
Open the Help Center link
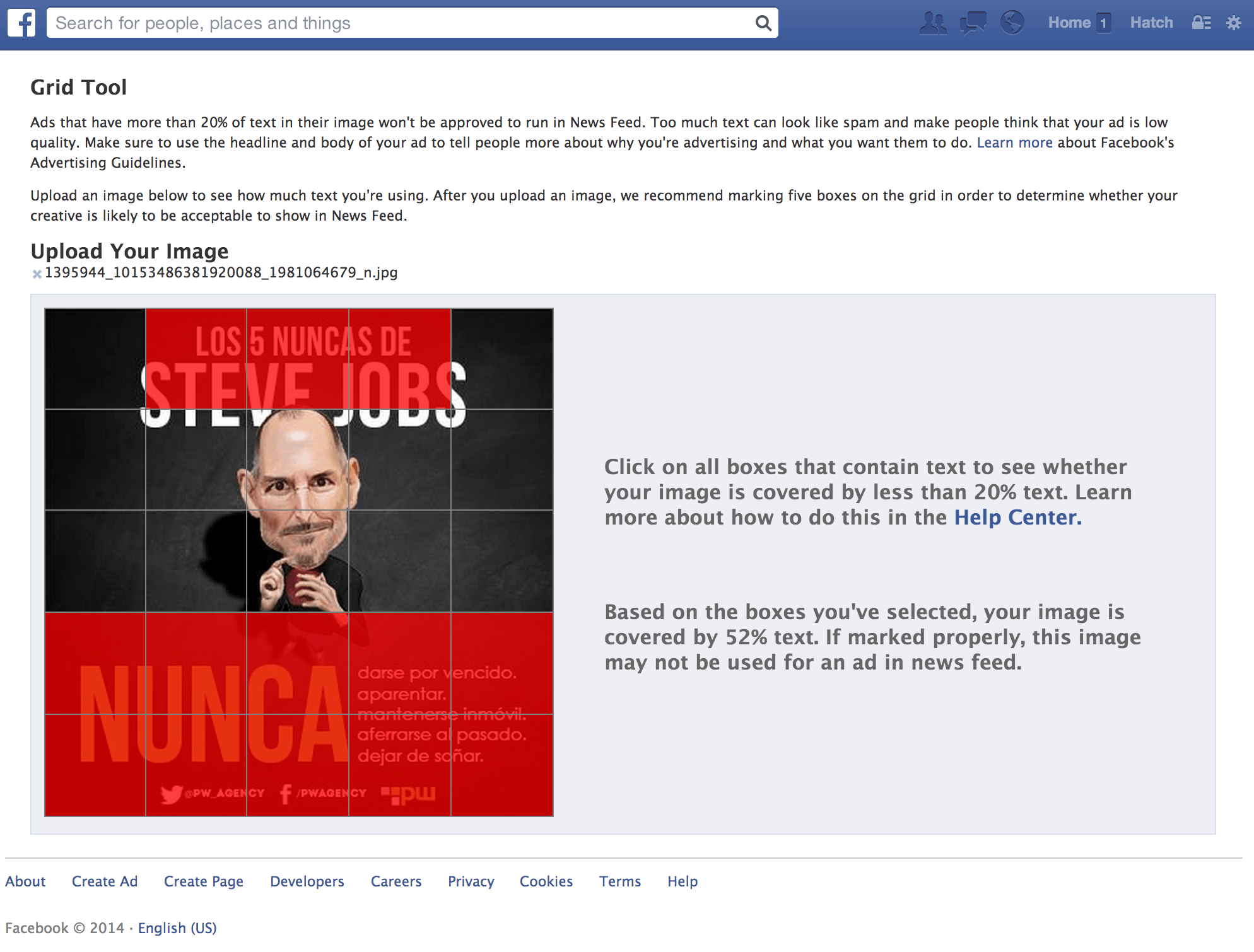click(x=1017, y=517)
